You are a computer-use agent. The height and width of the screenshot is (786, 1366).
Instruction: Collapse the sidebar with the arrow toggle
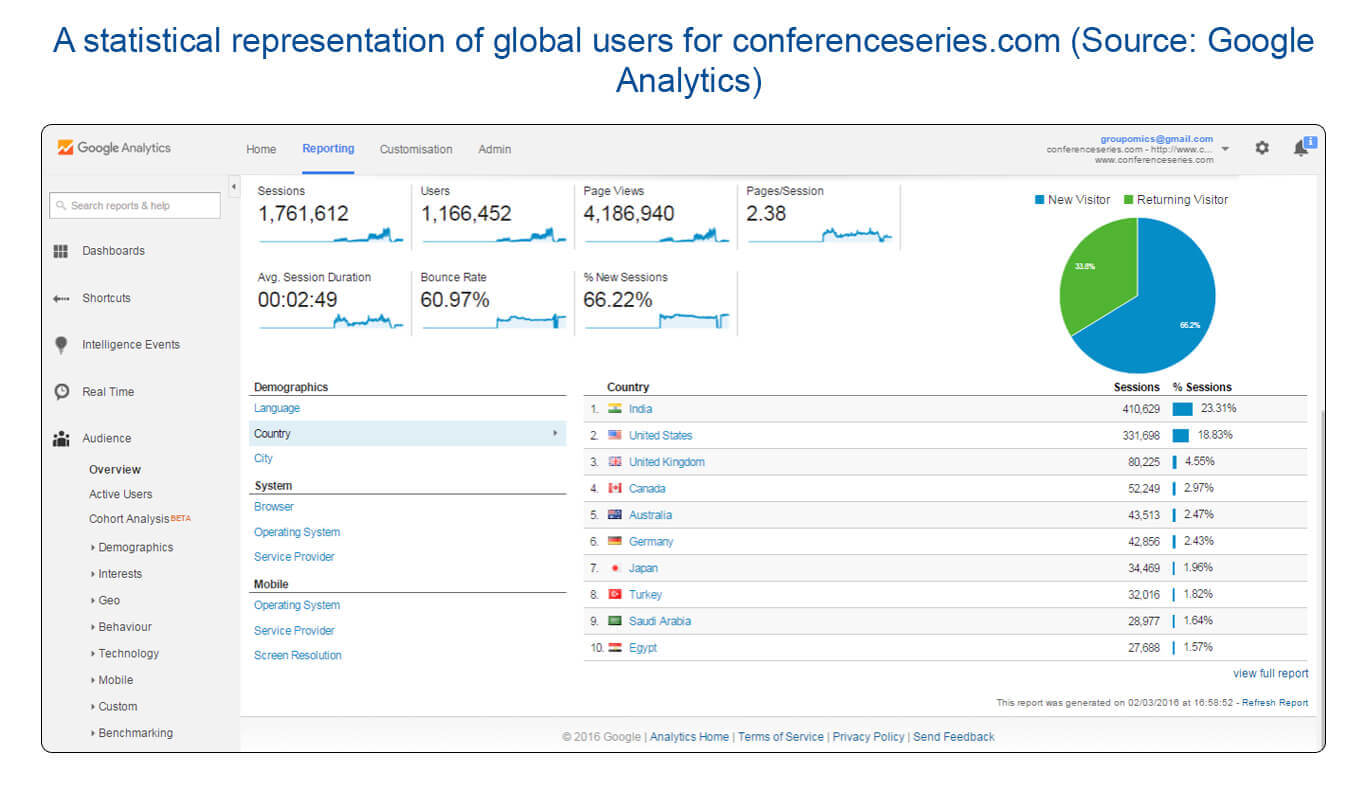click(234, 187)
